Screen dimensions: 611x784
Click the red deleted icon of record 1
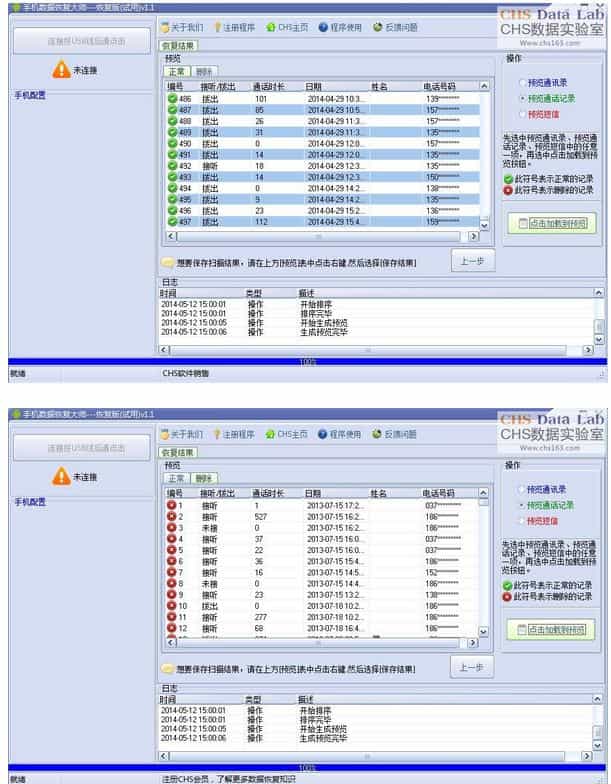[x=172, y=505]
